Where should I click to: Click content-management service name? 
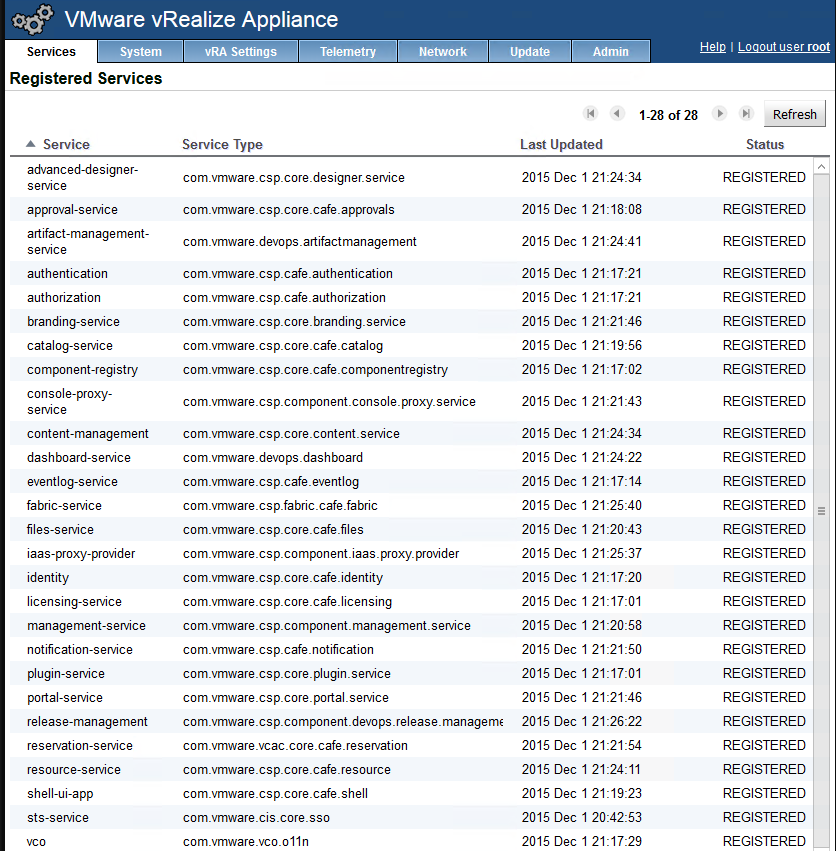pos(87,433)
